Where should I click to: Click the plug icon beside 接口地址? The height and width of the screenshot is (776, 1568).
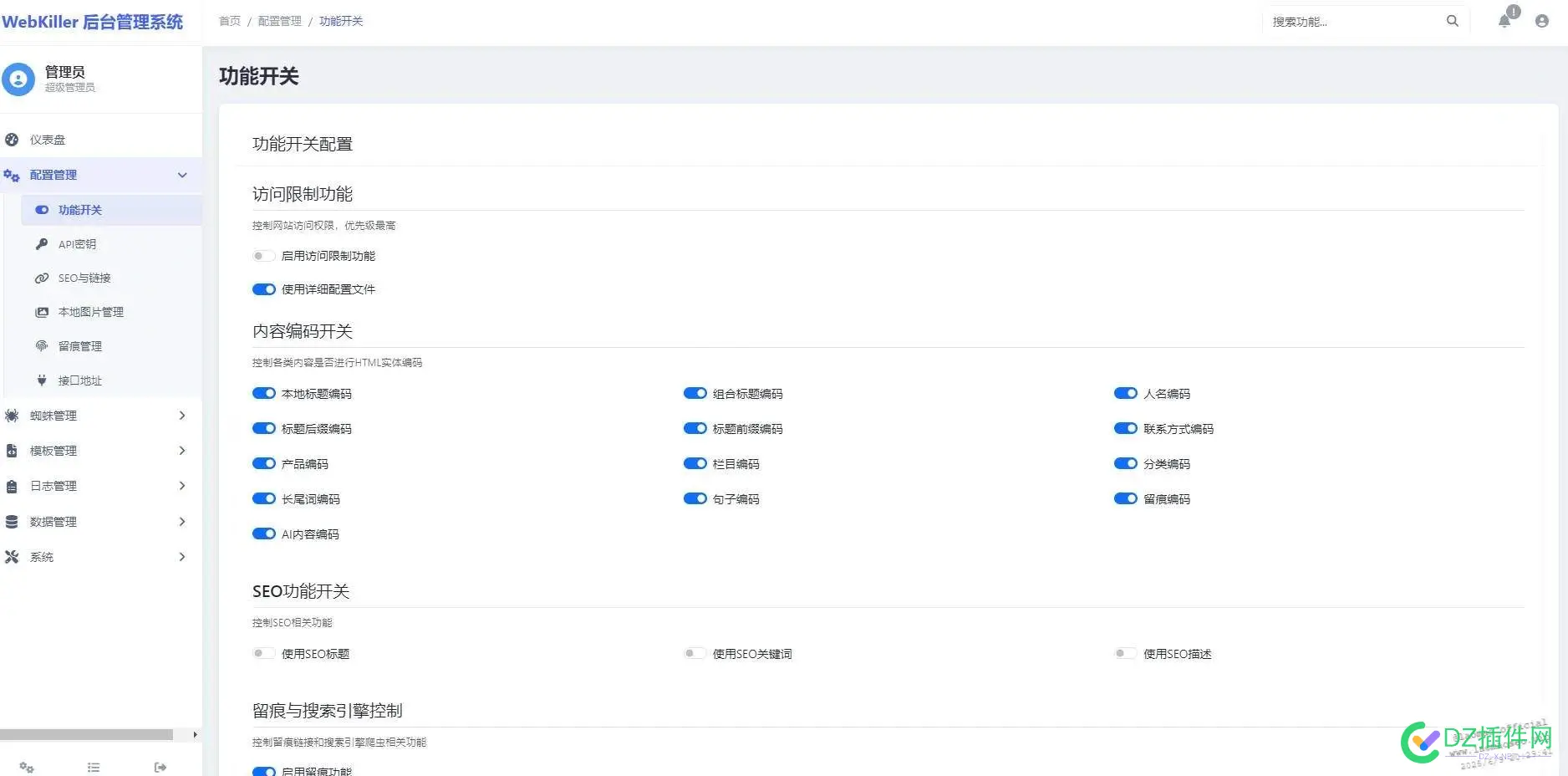(x=42, y=380)
